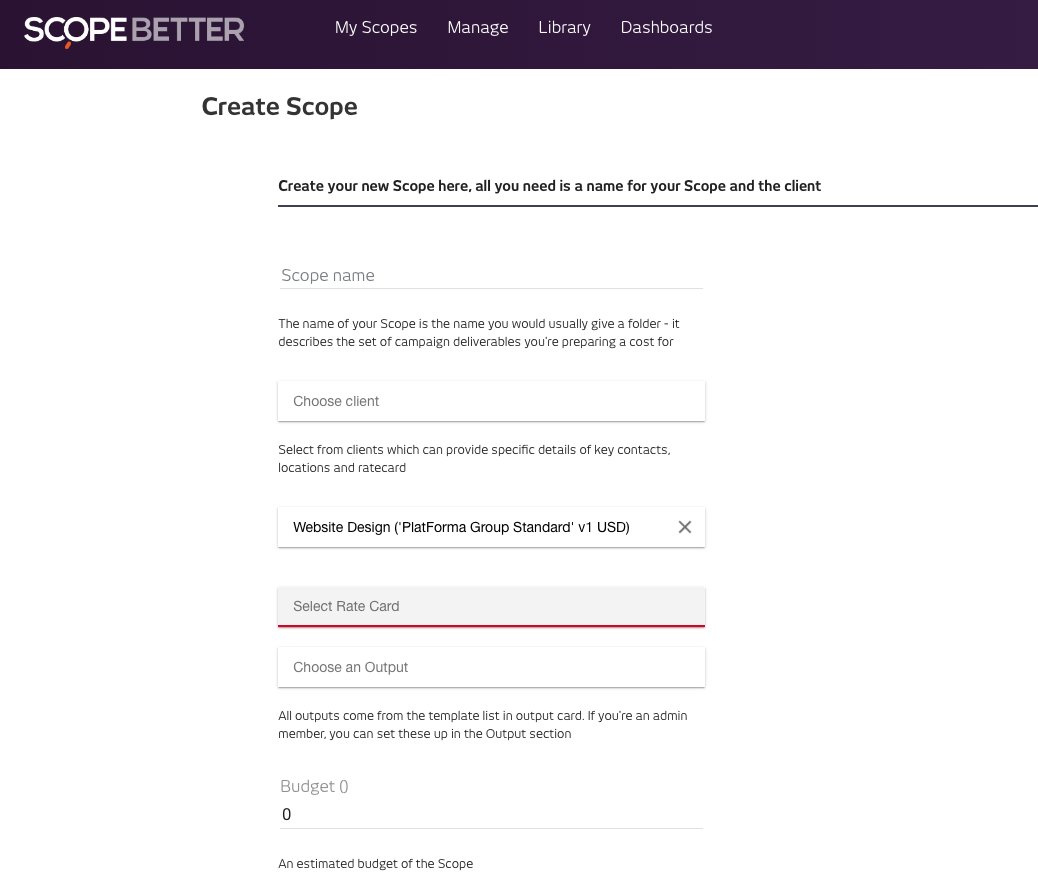
Task: Open the Library tab
Action: coord(564,27)
